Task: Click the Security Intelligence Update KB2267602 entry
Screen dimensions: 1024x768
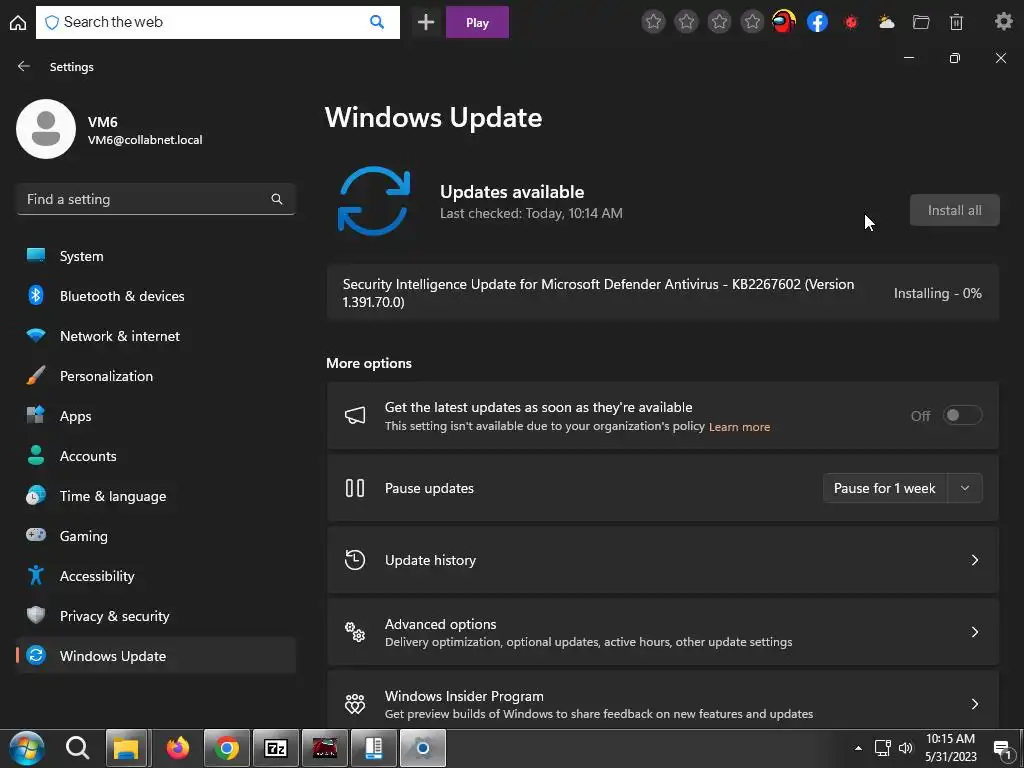Action: click(x=663, y=293)
